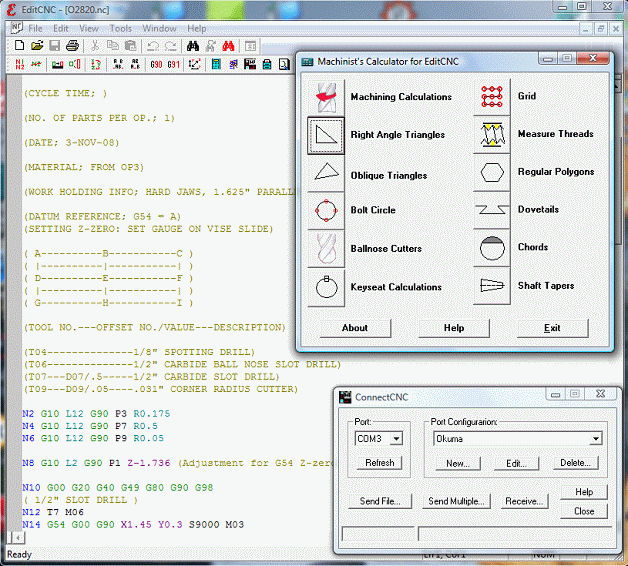Open the Edit menu
Viewport: 628px width, 566px height.
(x=60, y=28)
